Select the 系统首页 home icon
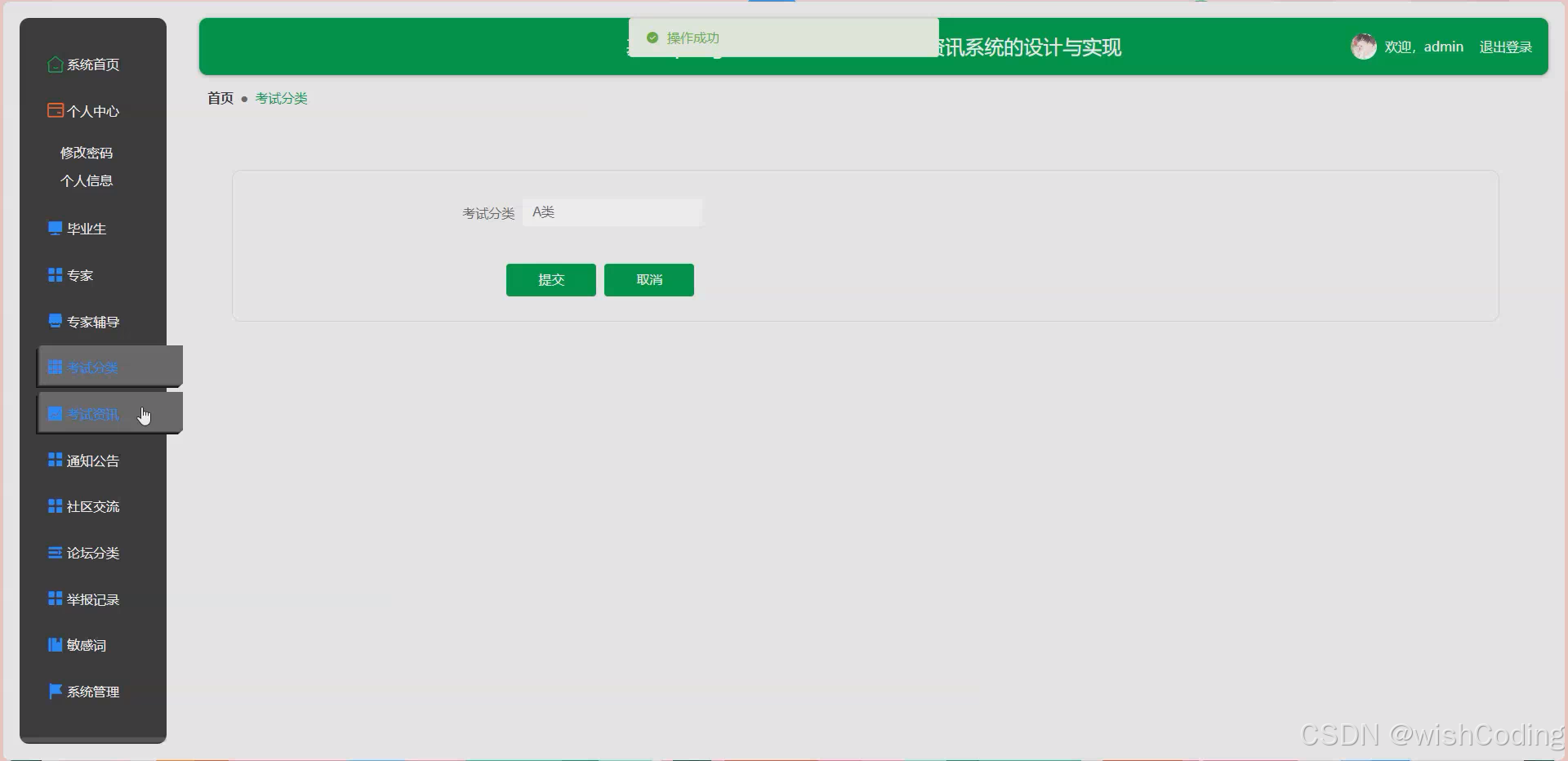Image resolution: width=1568 pixels, height=761 pixels. (55, 65)
